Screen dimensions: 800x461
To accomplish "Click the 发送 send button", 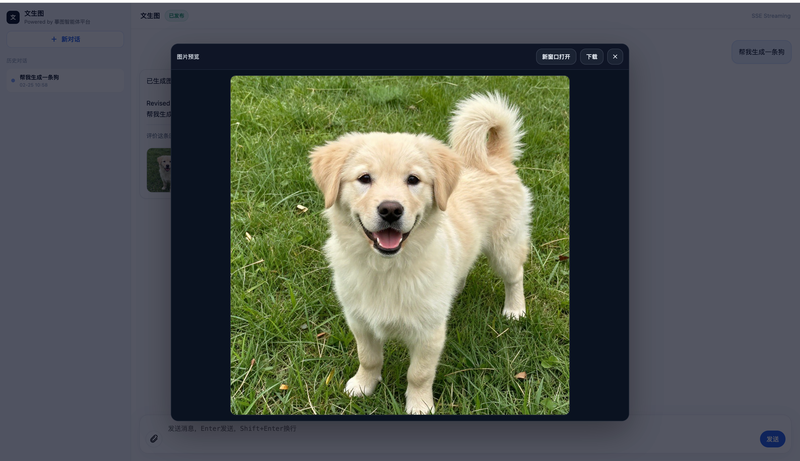I will point(772,439).
